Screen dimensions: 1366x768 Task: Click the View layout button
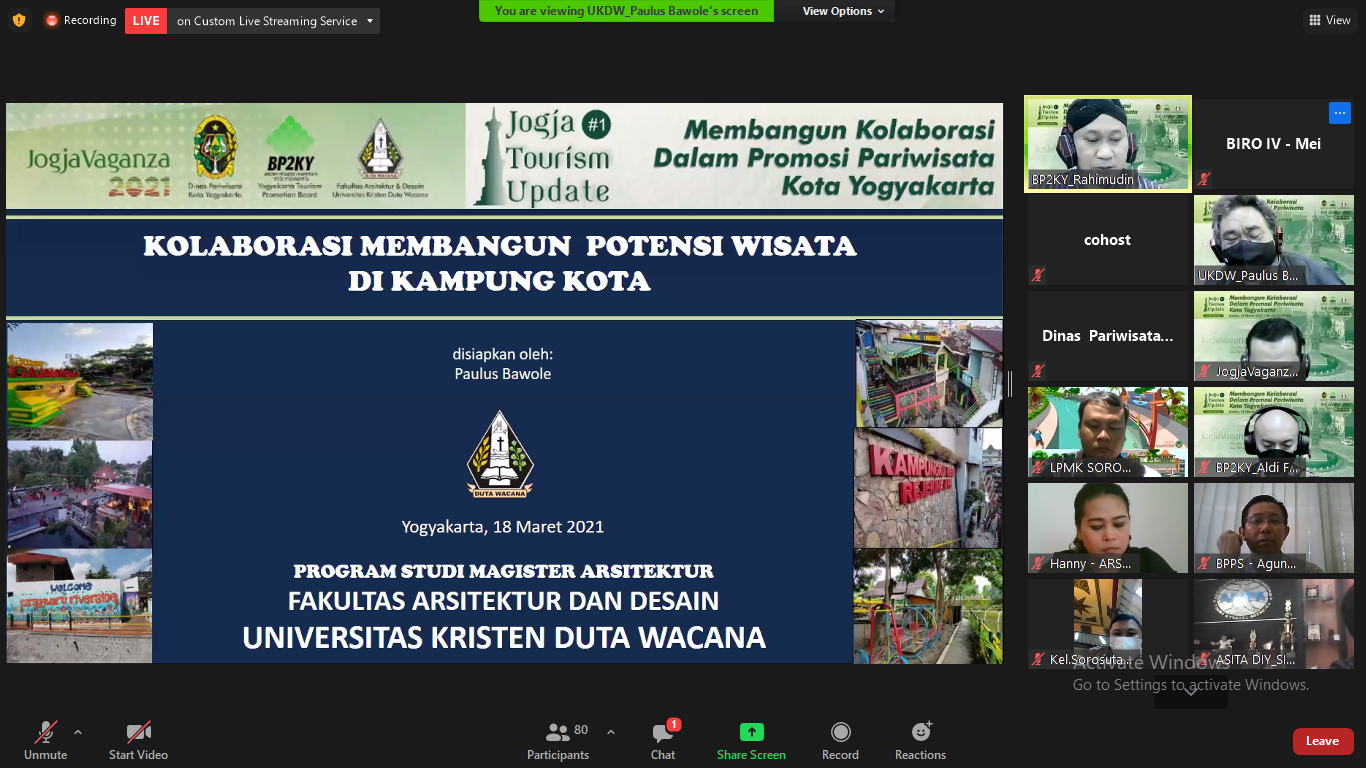[1329, 20]
